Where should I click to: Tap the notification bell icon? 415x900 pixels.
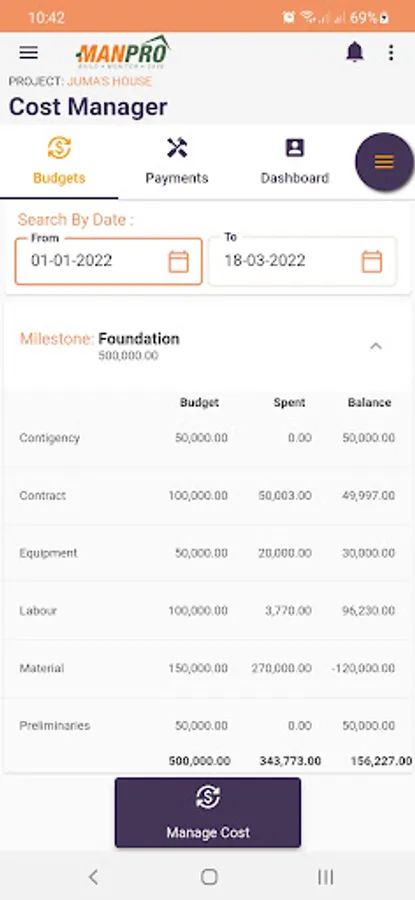[x=355, y=52]
